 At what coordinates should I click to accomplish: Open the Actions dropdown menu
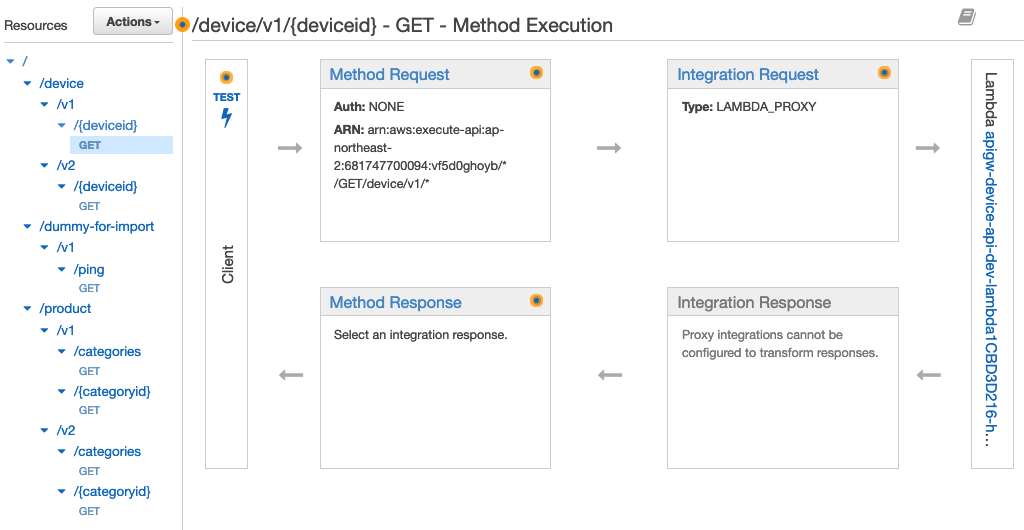coord(133,21)
